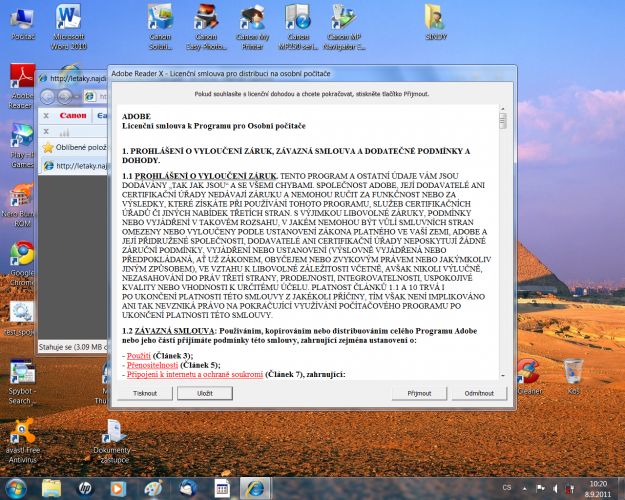The height and width of the screenshot is (500, 625).
Task: Click Canon logo in IE toolbar
Action: tap(73, 116)
